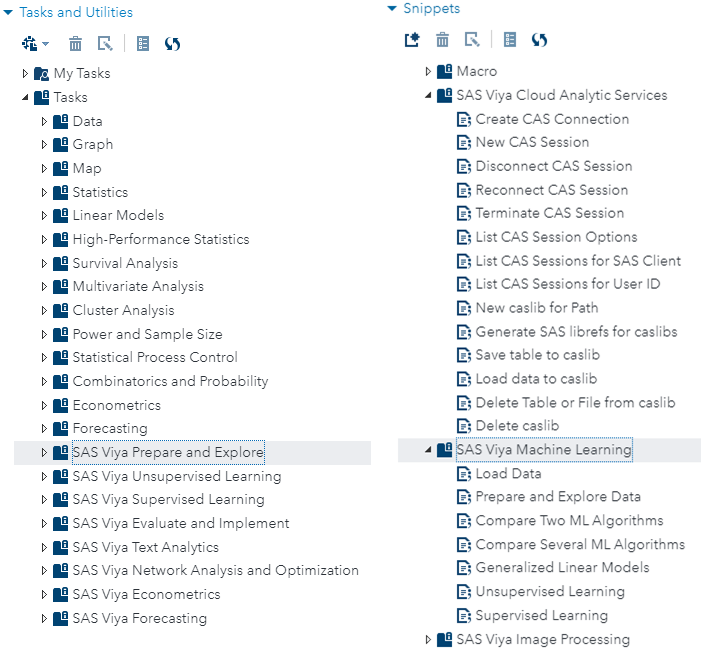Click the New task dropdown icon in Tasks toolbar
The image size is (701, 655).
pos(34,44)
